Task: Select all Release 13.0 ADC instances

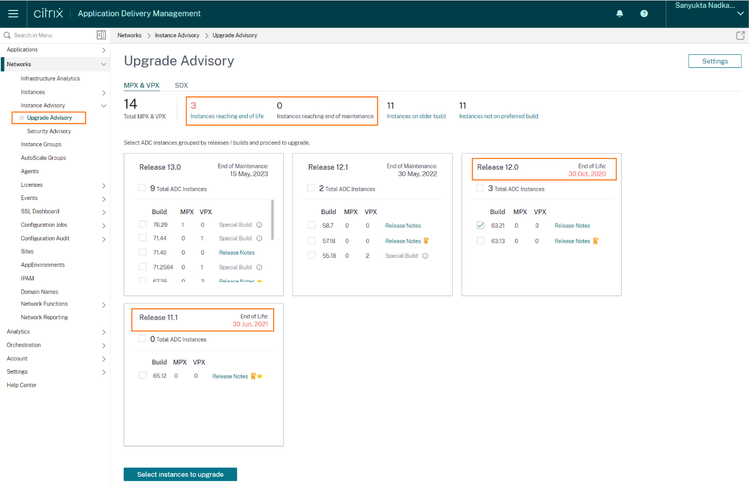Action: [142, 188]
